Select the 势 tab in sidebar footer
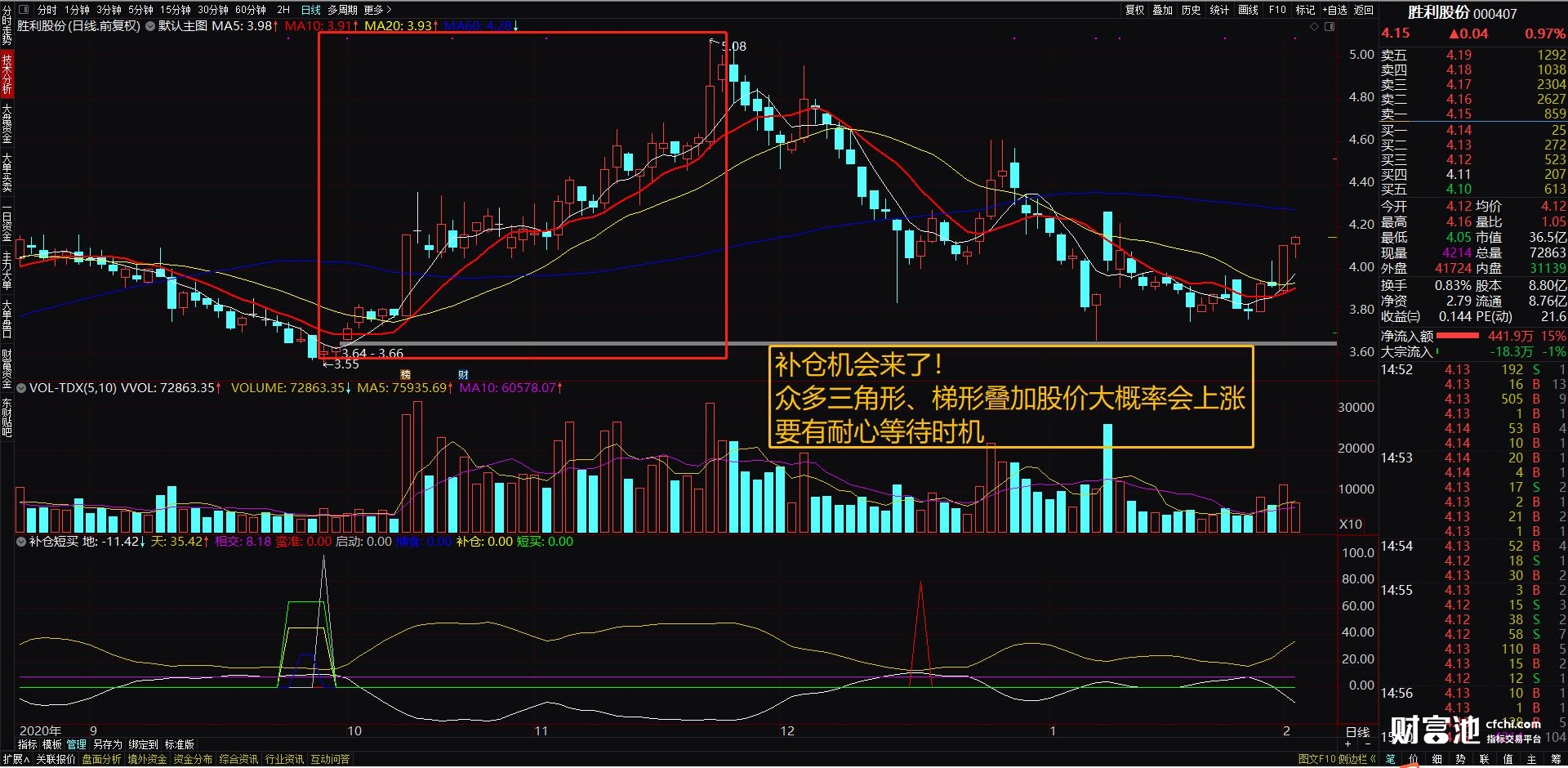 [1461, 759]
